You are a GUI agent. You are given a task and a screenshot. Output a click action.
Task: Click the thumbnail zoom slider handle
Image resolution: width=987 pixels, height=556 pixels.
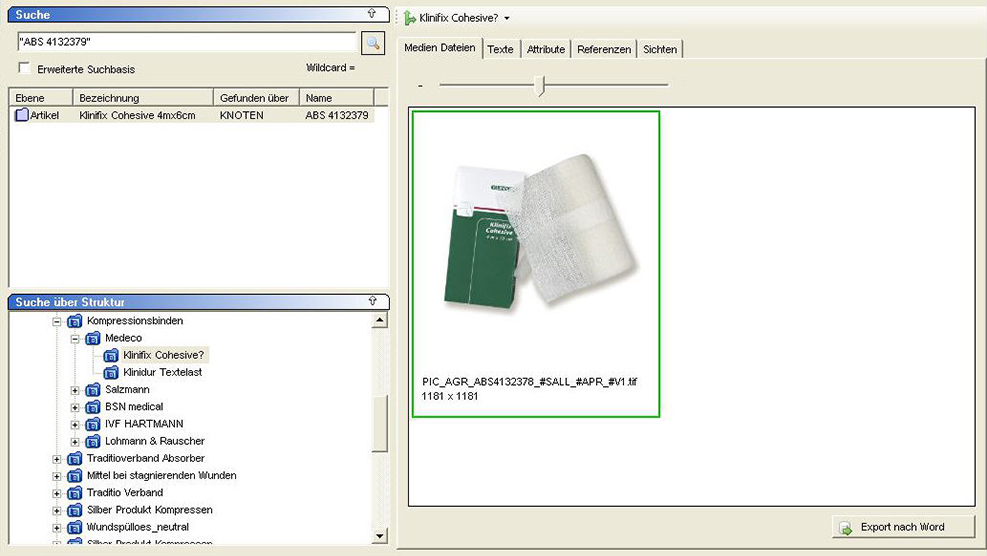(539, 85)
